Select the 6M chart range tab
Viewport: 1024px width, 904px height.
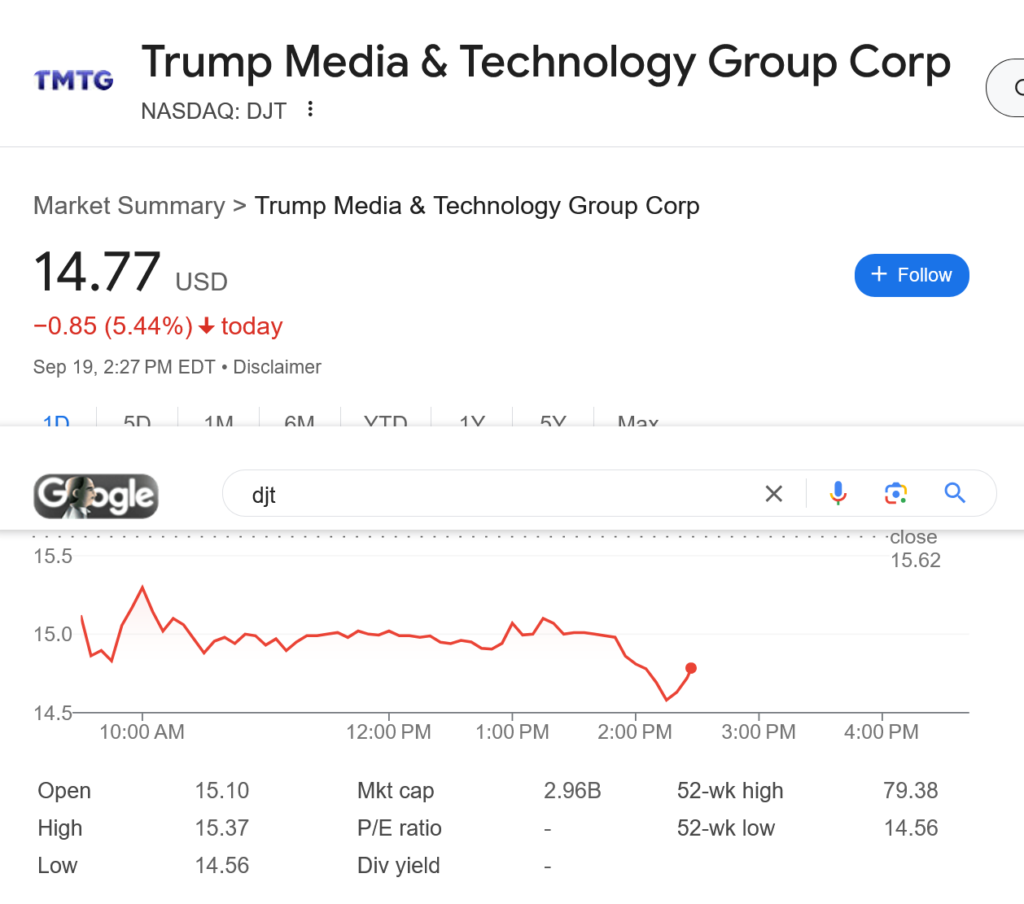point(299,421)
